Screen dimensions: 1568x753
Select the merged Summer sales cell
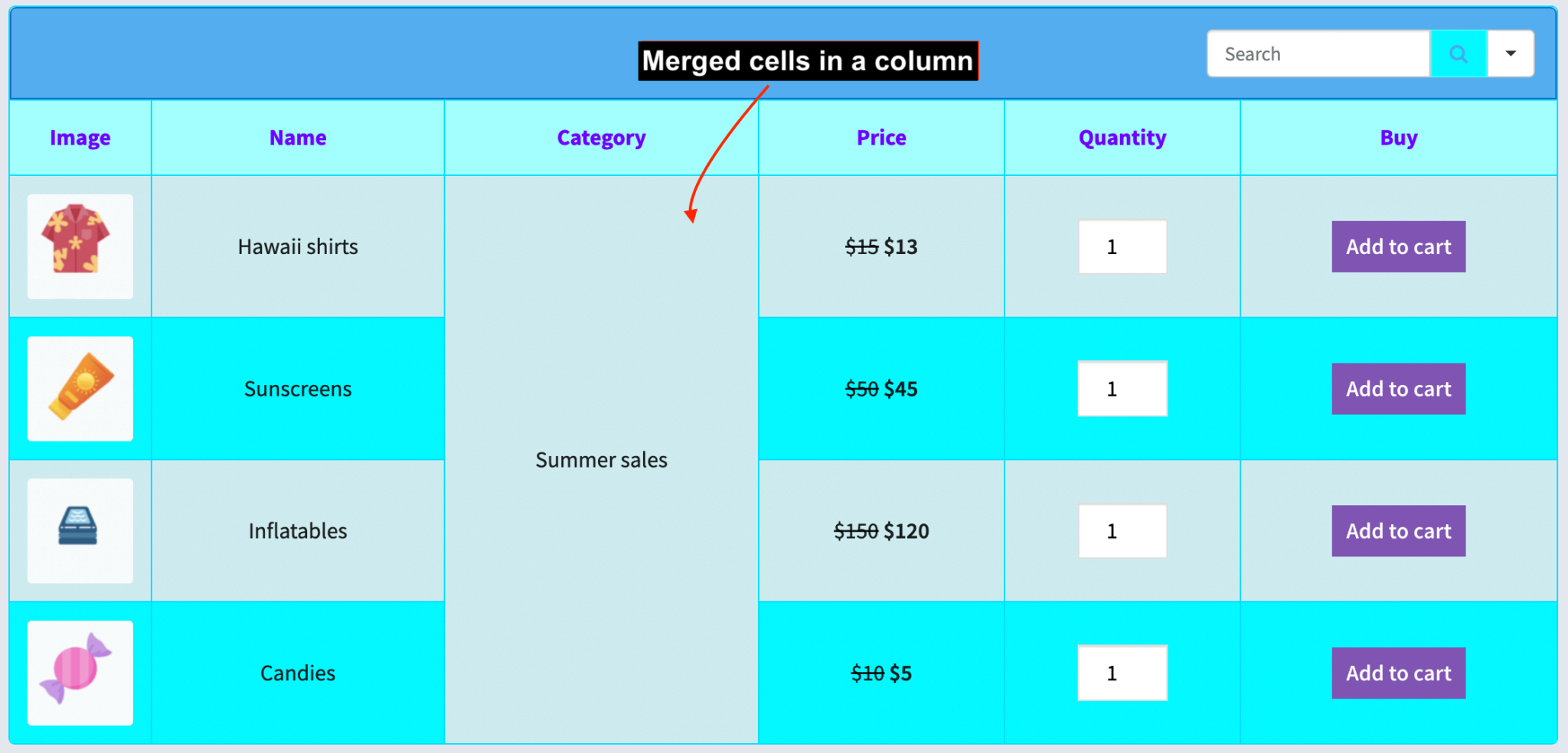point(601,459)
